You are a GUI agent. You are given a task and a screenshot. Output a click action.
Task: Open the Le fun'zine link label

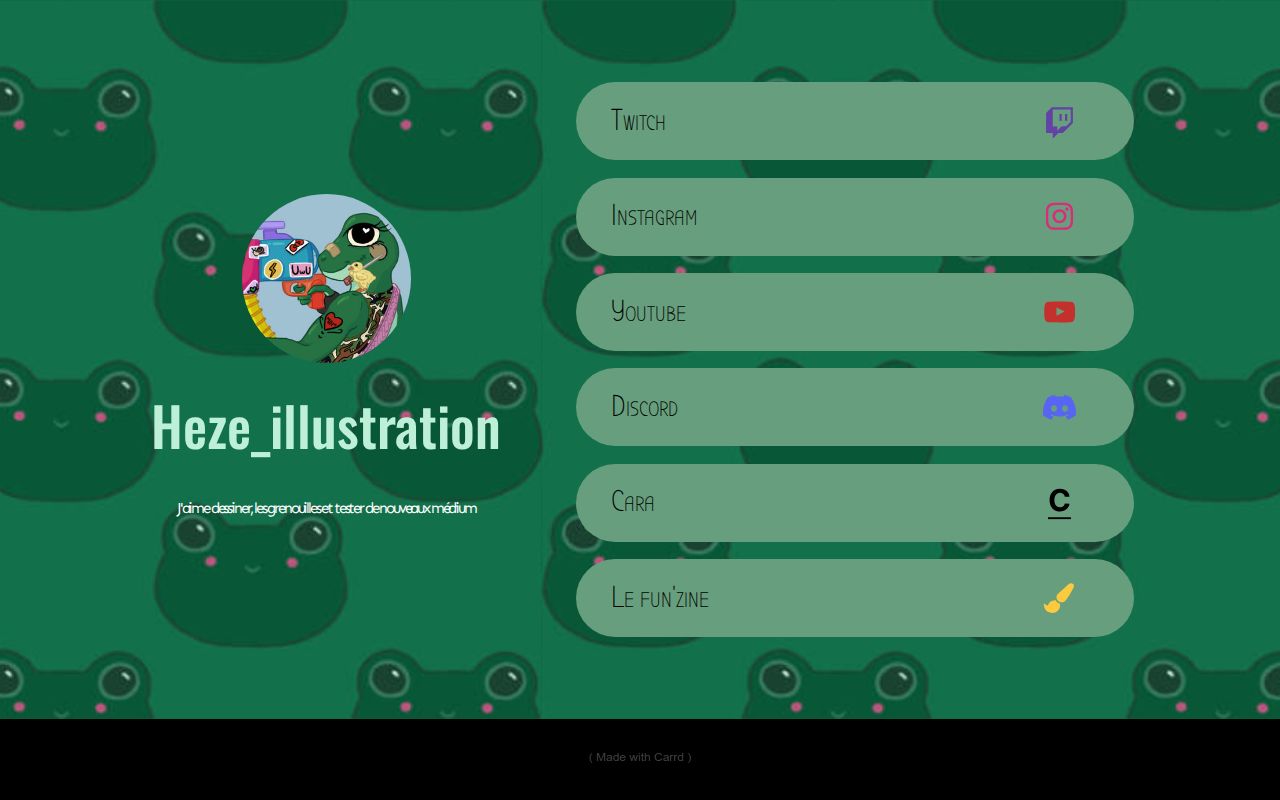point(660,598)
